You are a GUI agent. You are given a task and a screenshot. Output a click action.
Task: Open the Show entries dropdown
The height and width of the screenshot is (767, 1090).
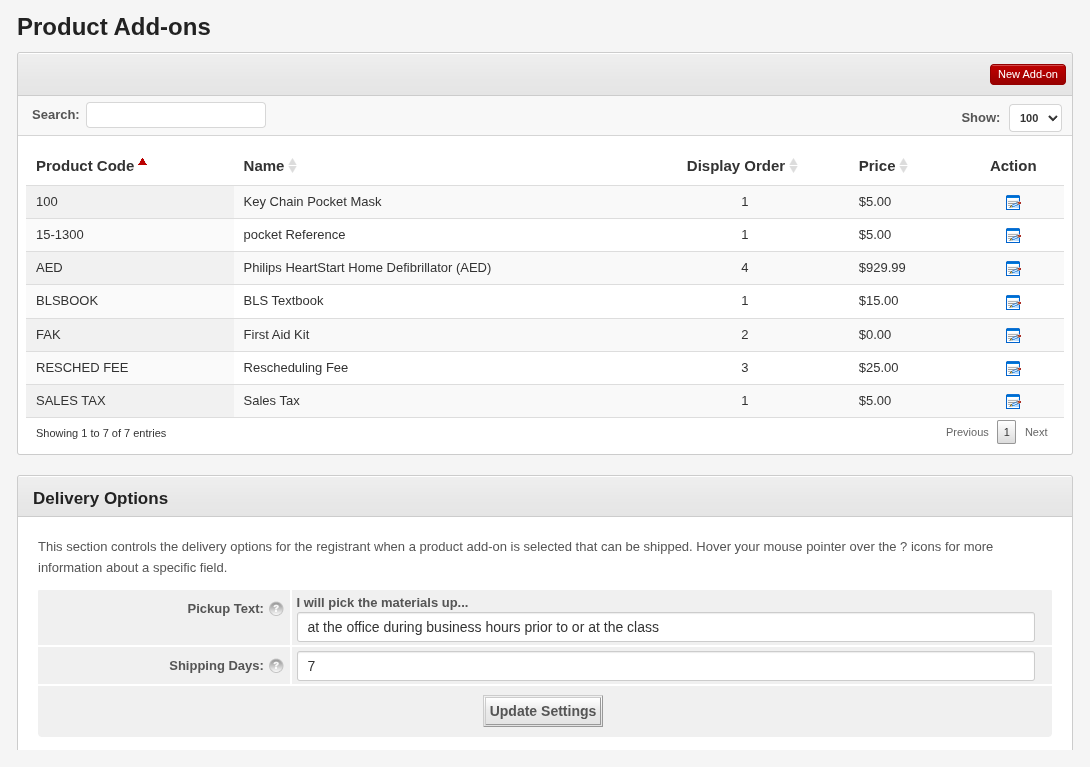click(1034, 118)
